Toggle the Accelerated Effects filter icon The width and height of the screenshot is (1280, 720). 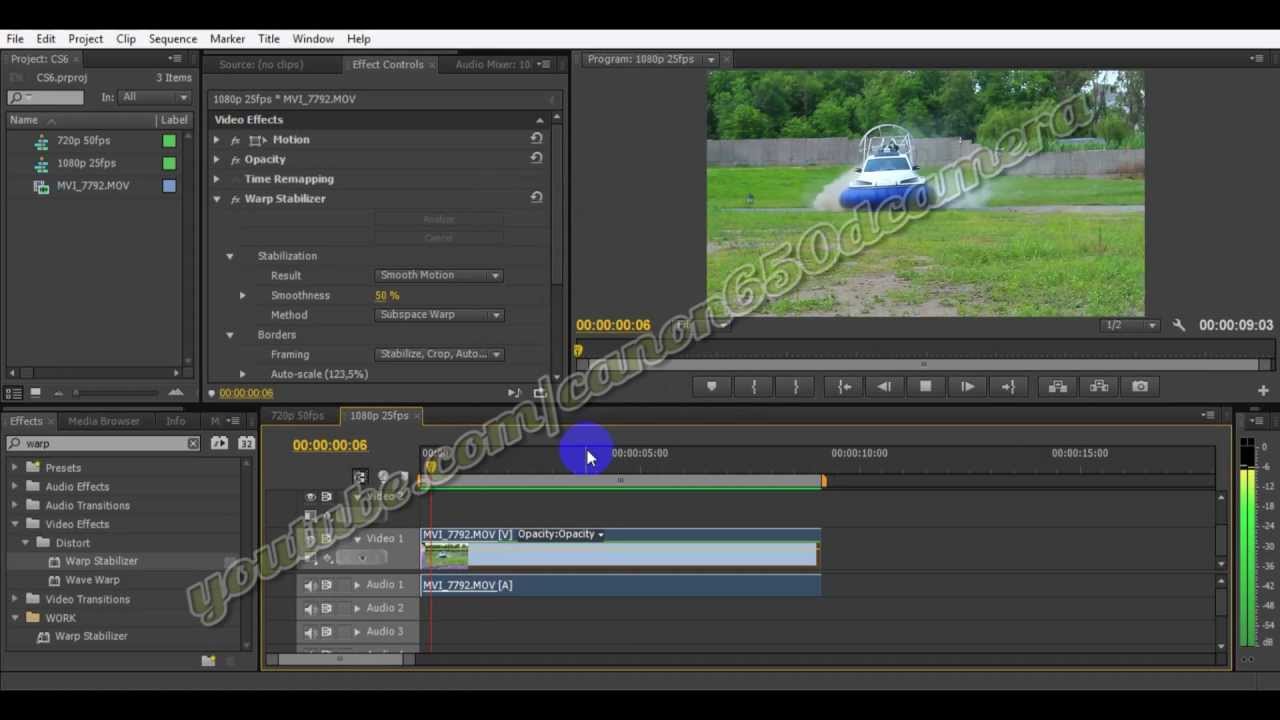point(219,443)
